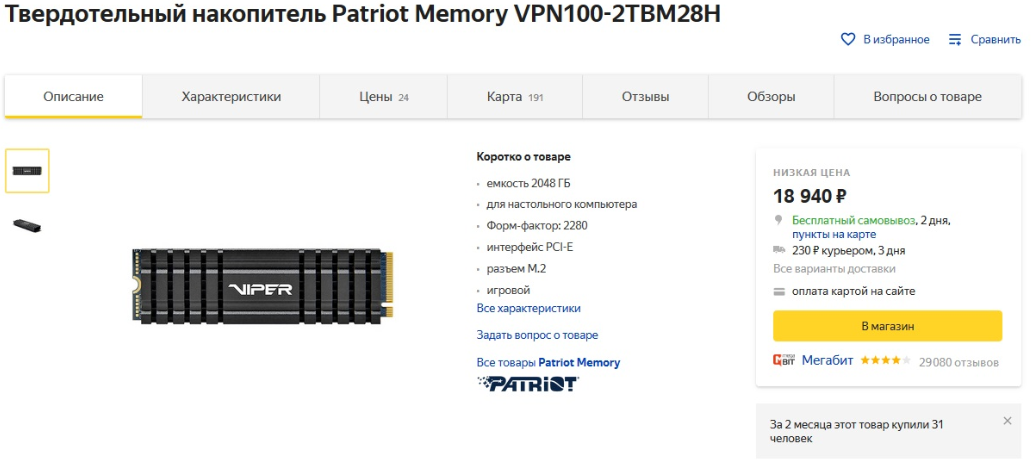Open the Карта tab
The width and height of the screenshot is (1035, 471).
coord(514,97)
